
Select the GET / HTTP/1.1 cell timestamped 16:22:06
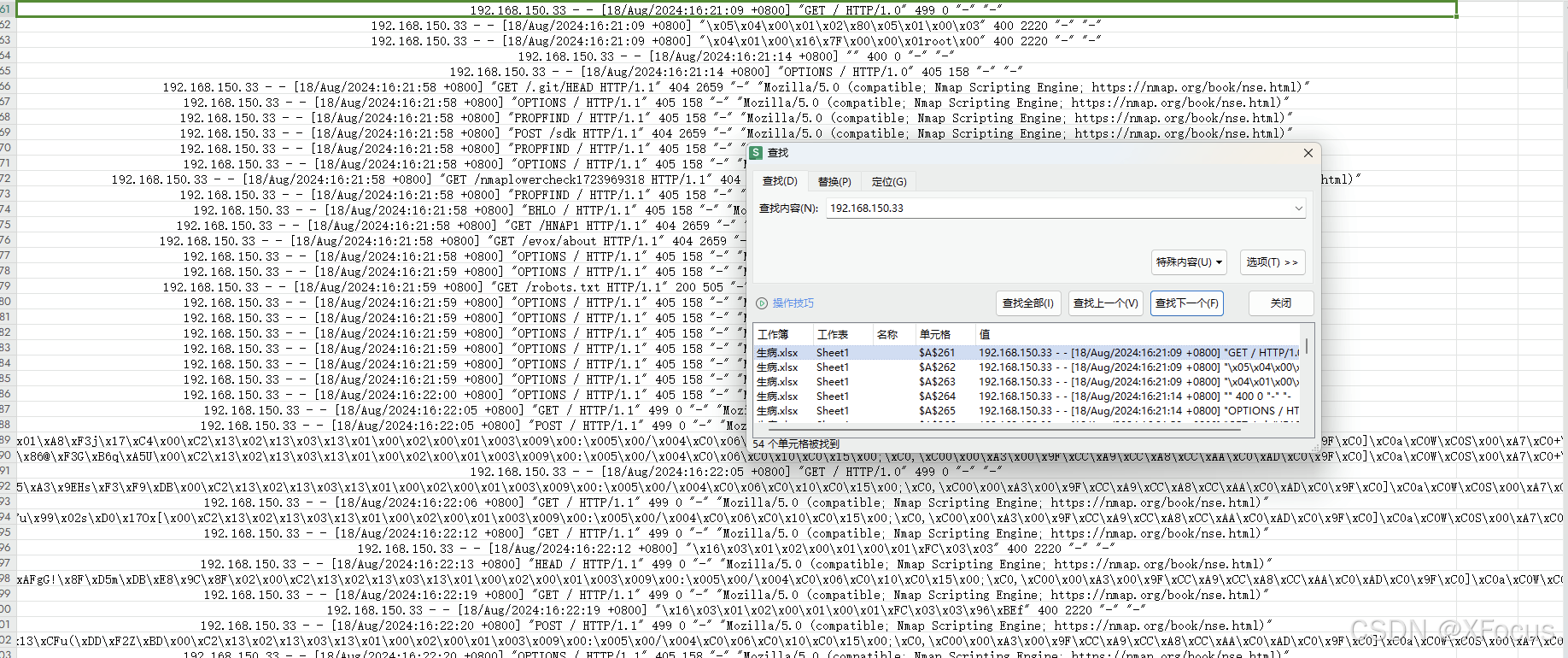(736, 502)
